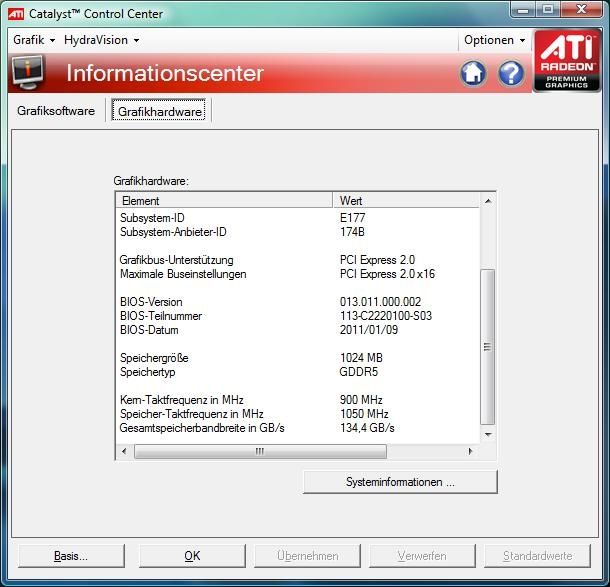This screenshot has height=587, width=610.
Task: Select the Speichertyp row
Action: (298, 372)
